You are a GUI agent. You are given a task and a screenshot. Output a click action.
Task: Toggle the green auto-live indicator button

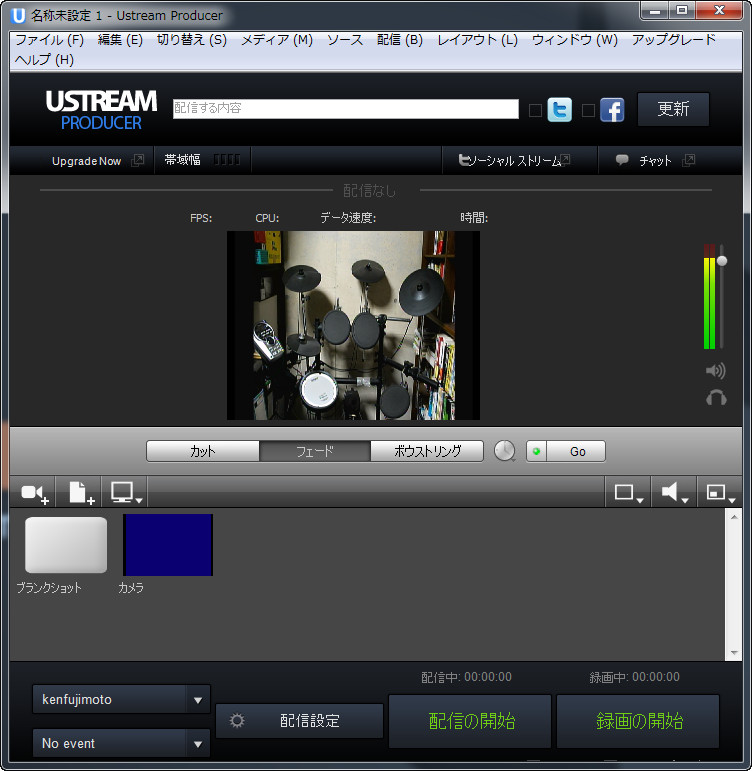coord(536,451)
